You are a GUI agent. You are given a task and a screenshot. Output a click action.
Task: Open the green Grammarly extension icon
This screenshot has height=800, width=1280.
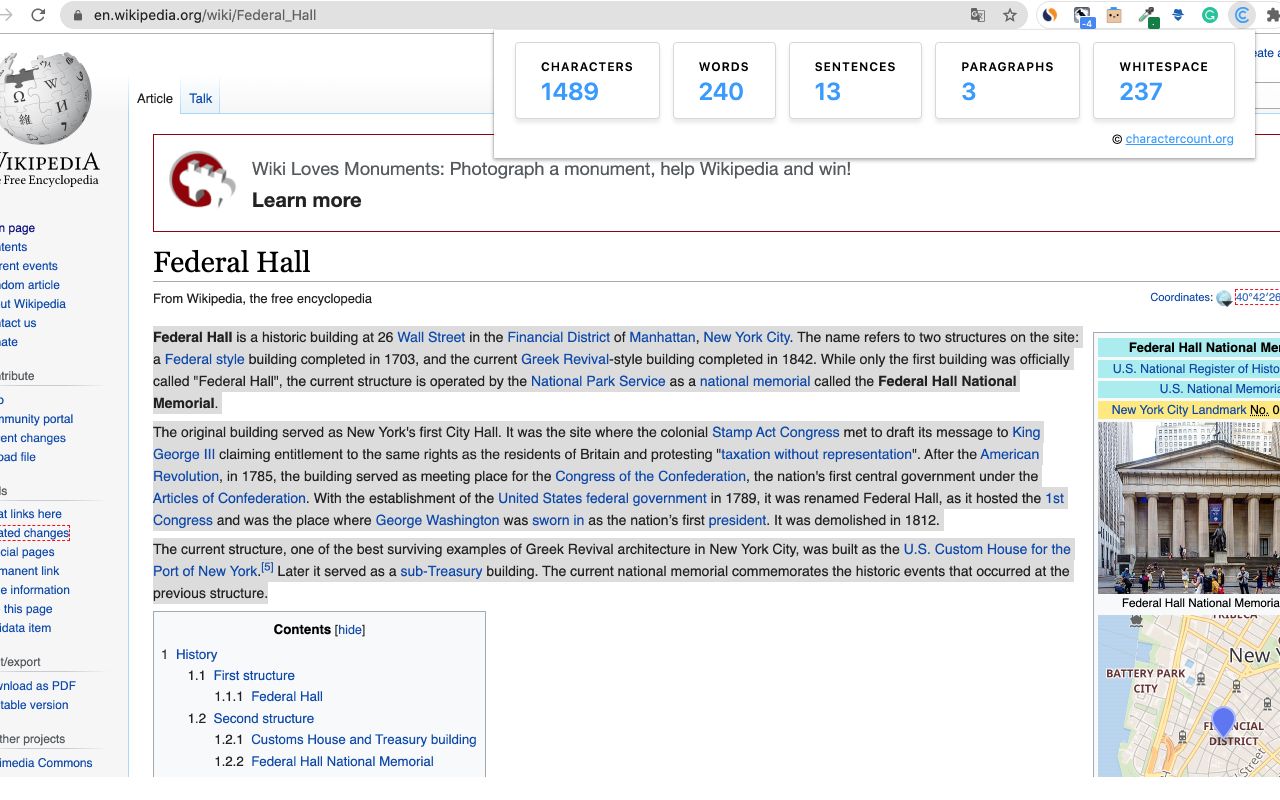1210,15
